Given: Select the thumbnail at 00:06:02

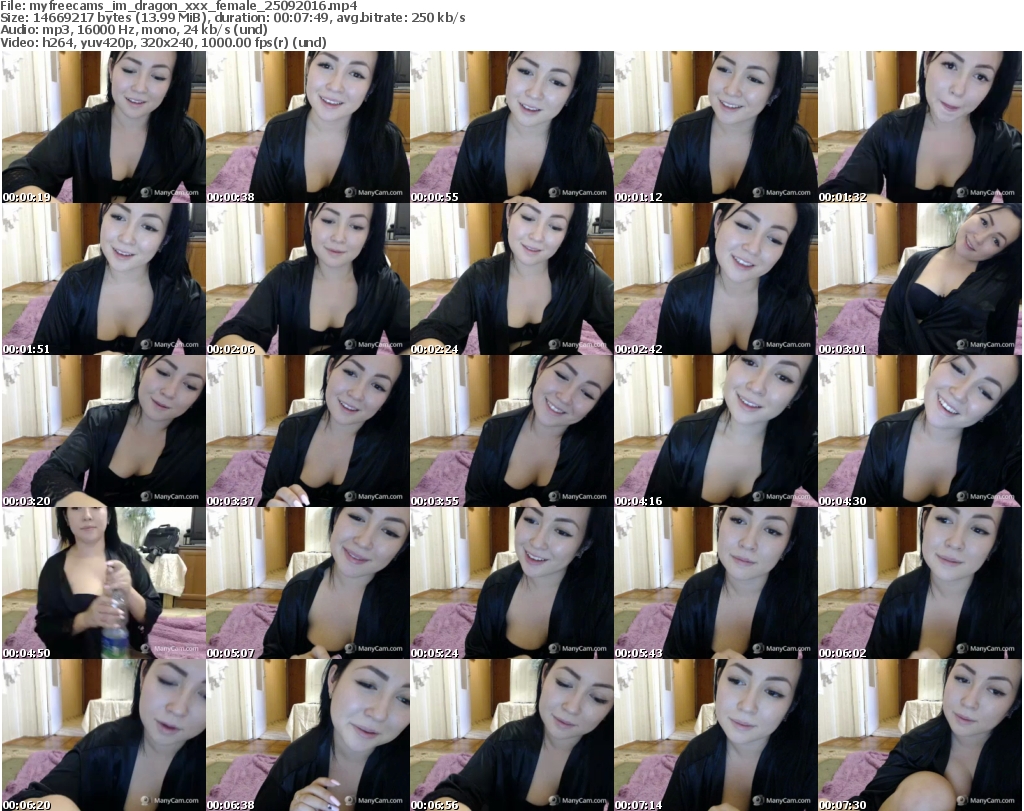Looking at the screenshot, I should click(x=920, y=583).
